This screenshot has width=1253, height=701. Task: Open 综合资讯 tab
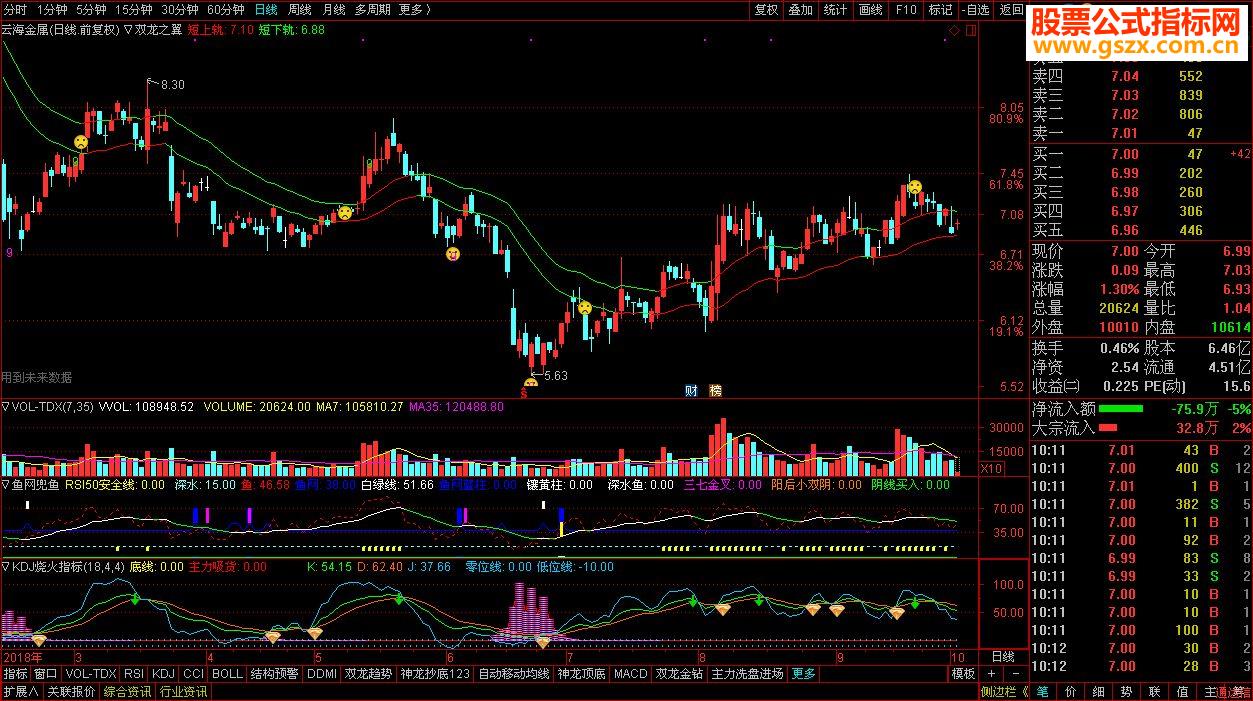click(x=127, y=692)
